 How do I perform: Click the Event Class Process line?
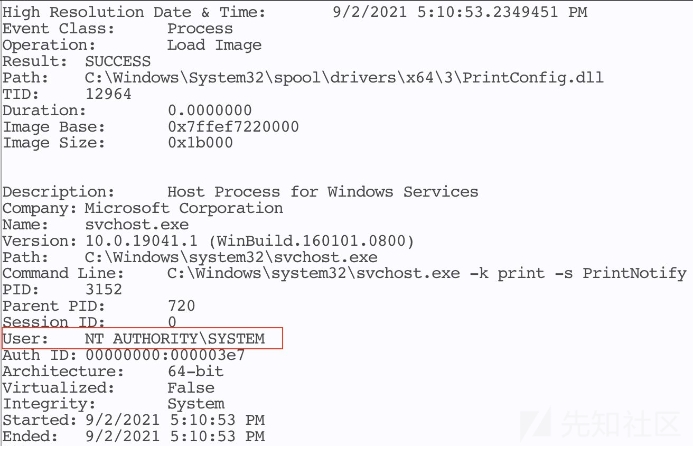tap(117, 29)
